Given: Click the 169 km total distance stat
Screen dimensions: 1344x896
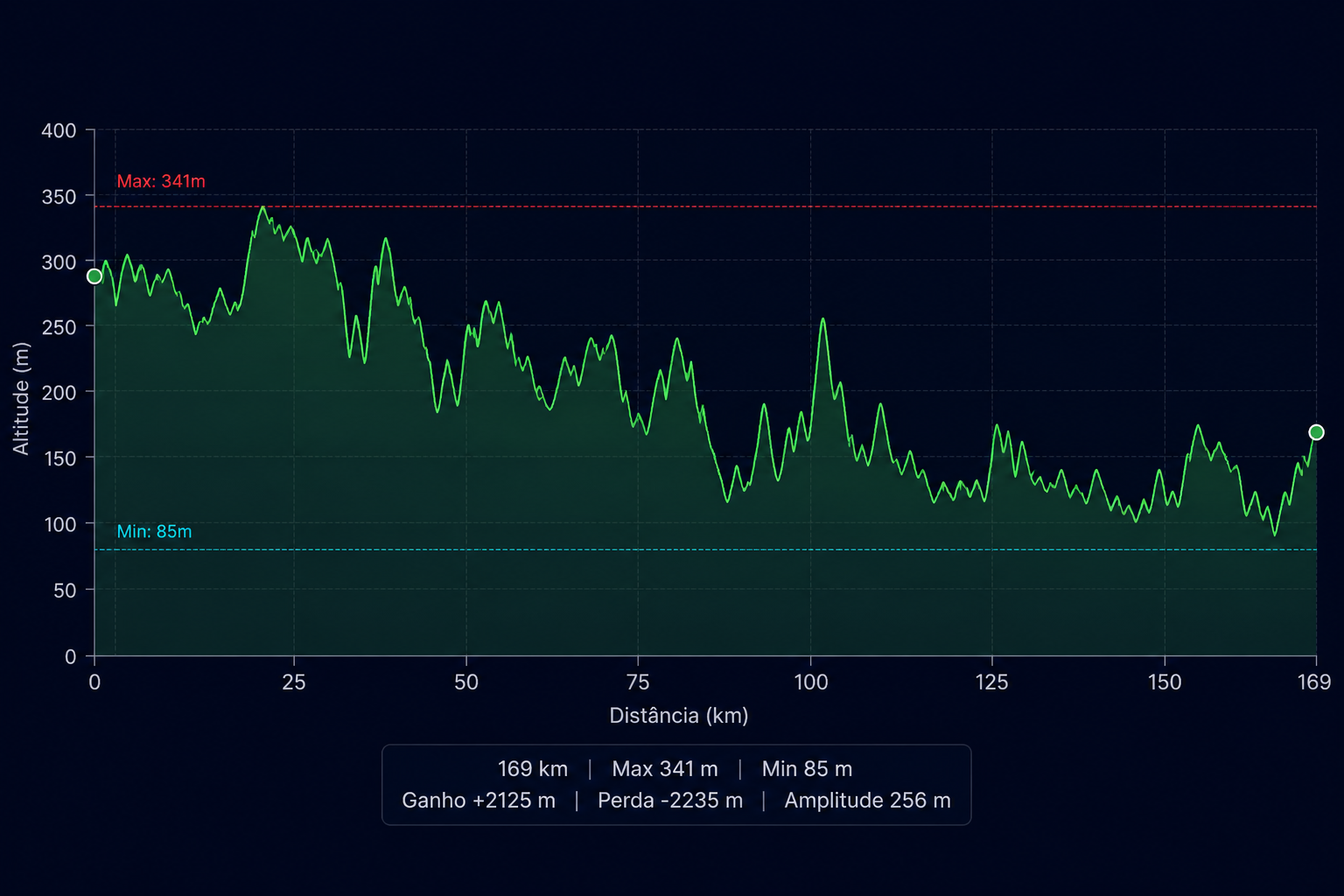Looking at the screenshot, I should tap(533, 769).
